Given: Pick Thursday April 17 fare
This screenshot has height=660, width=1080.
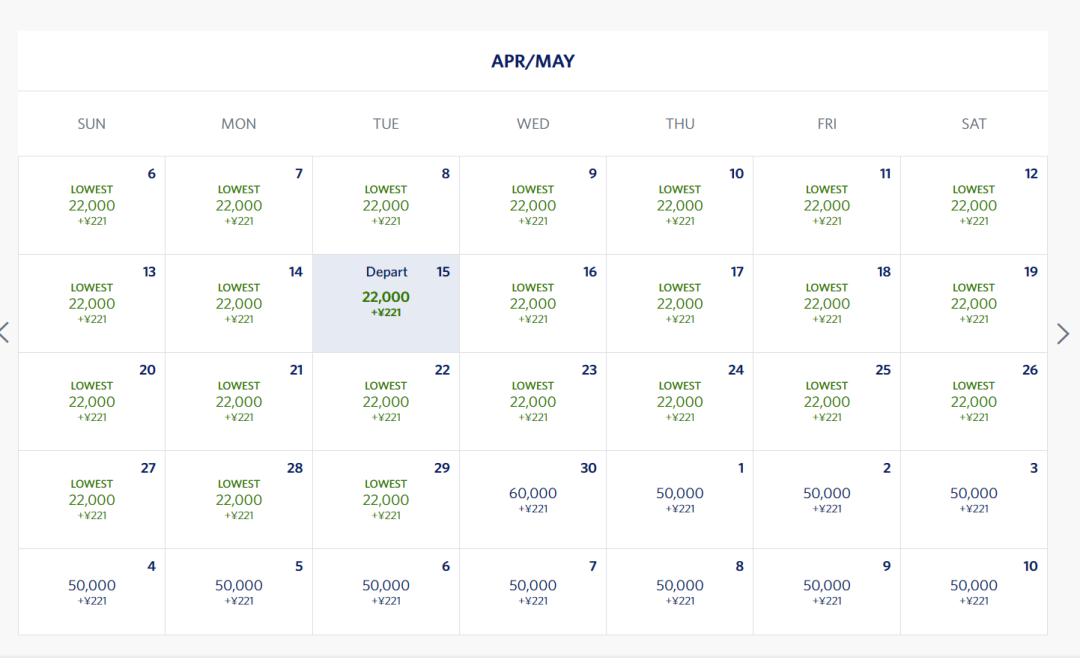Looking at the screenshot, I should 680,304.
